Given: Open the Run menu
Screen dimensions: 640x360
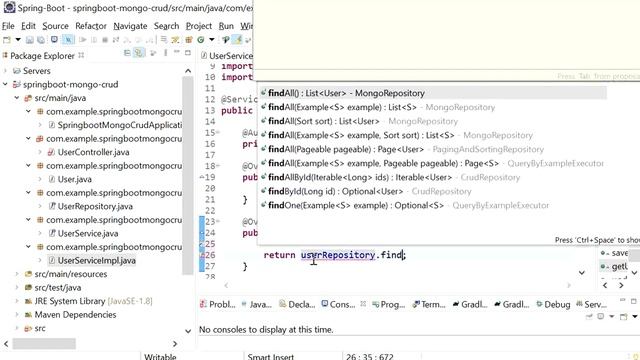Looking at the screenshot, I should click(x=226, y=26).
